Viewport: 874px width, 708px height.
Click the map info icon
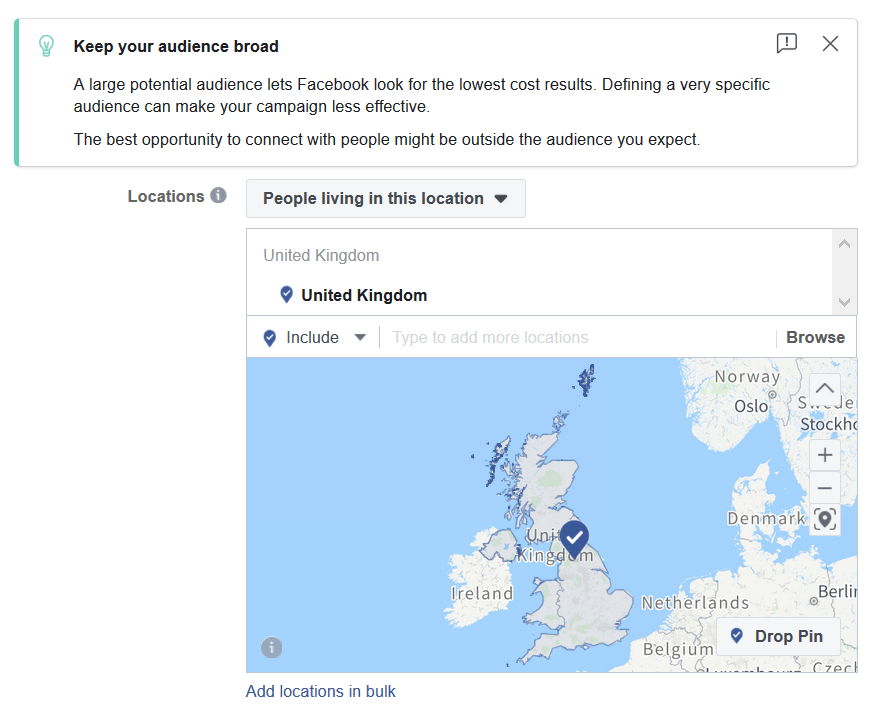[271, 647]
